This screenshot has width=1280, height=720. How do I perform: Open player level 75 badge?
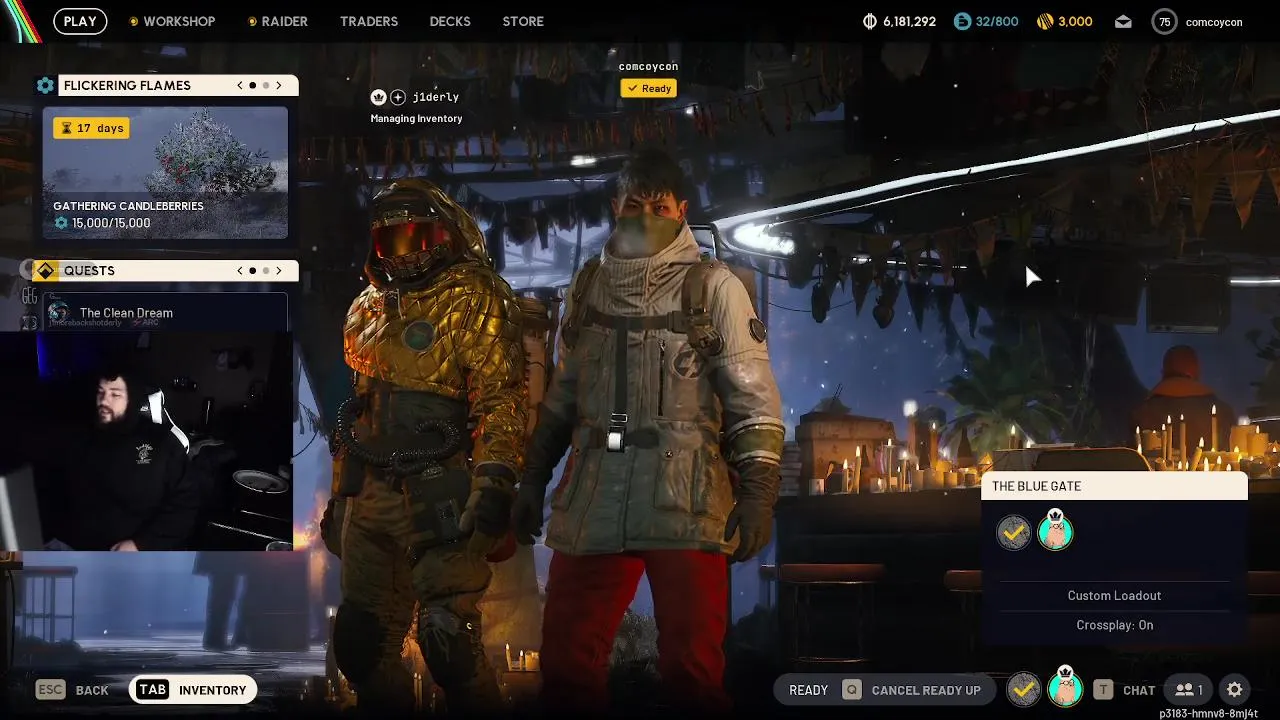(x=1164, y=21)
